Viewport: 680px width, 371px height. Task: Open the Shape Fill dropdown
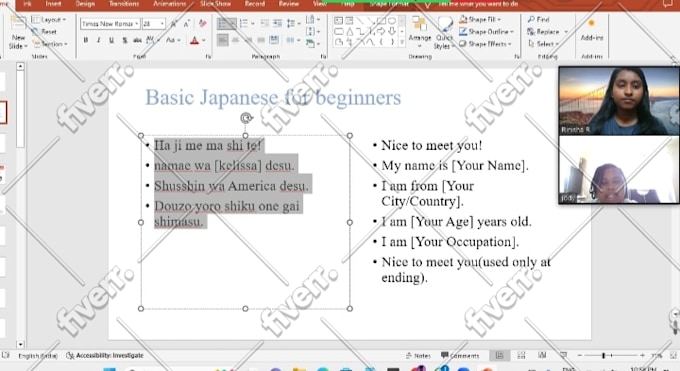pyautogui.click(x=481, y=20)
